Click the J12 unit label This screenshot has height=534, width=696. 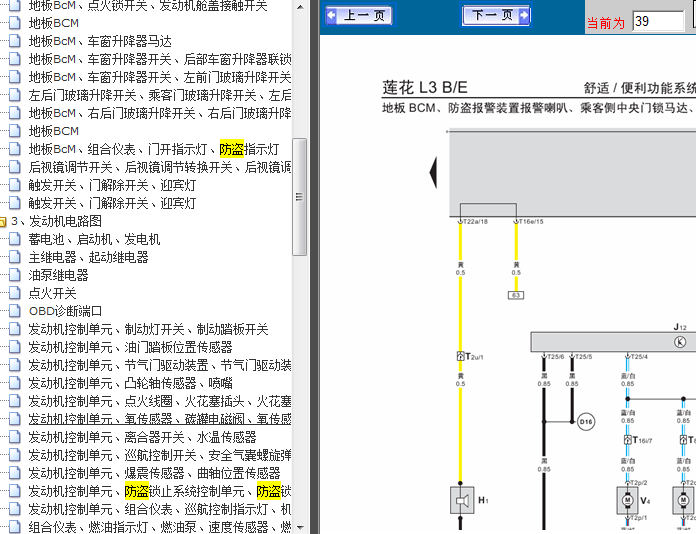(x=680, y=327)
